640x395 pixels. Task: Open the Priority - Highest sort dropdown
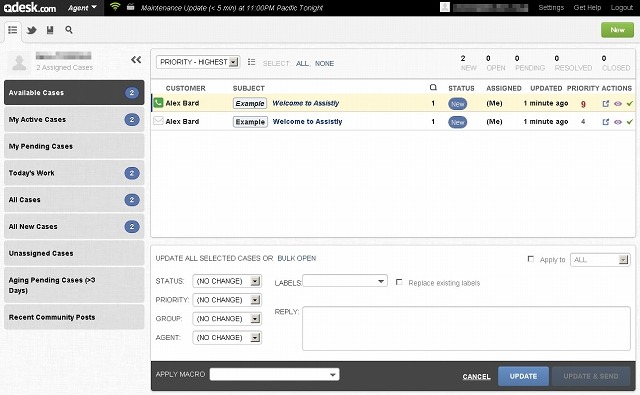coord(198,62)
